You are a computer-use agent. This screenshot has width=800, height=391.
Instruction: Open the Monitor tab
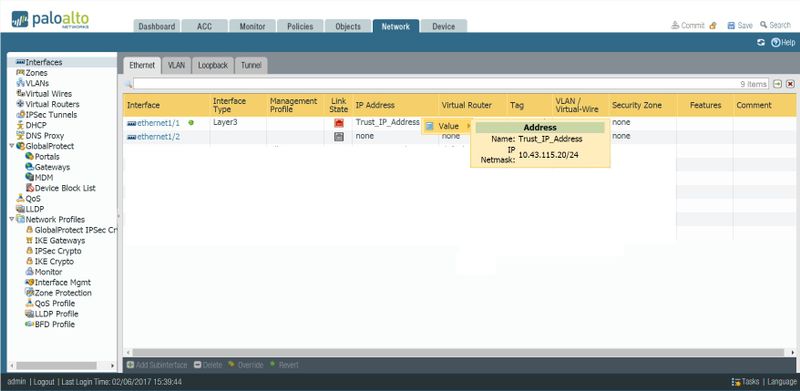252,27
